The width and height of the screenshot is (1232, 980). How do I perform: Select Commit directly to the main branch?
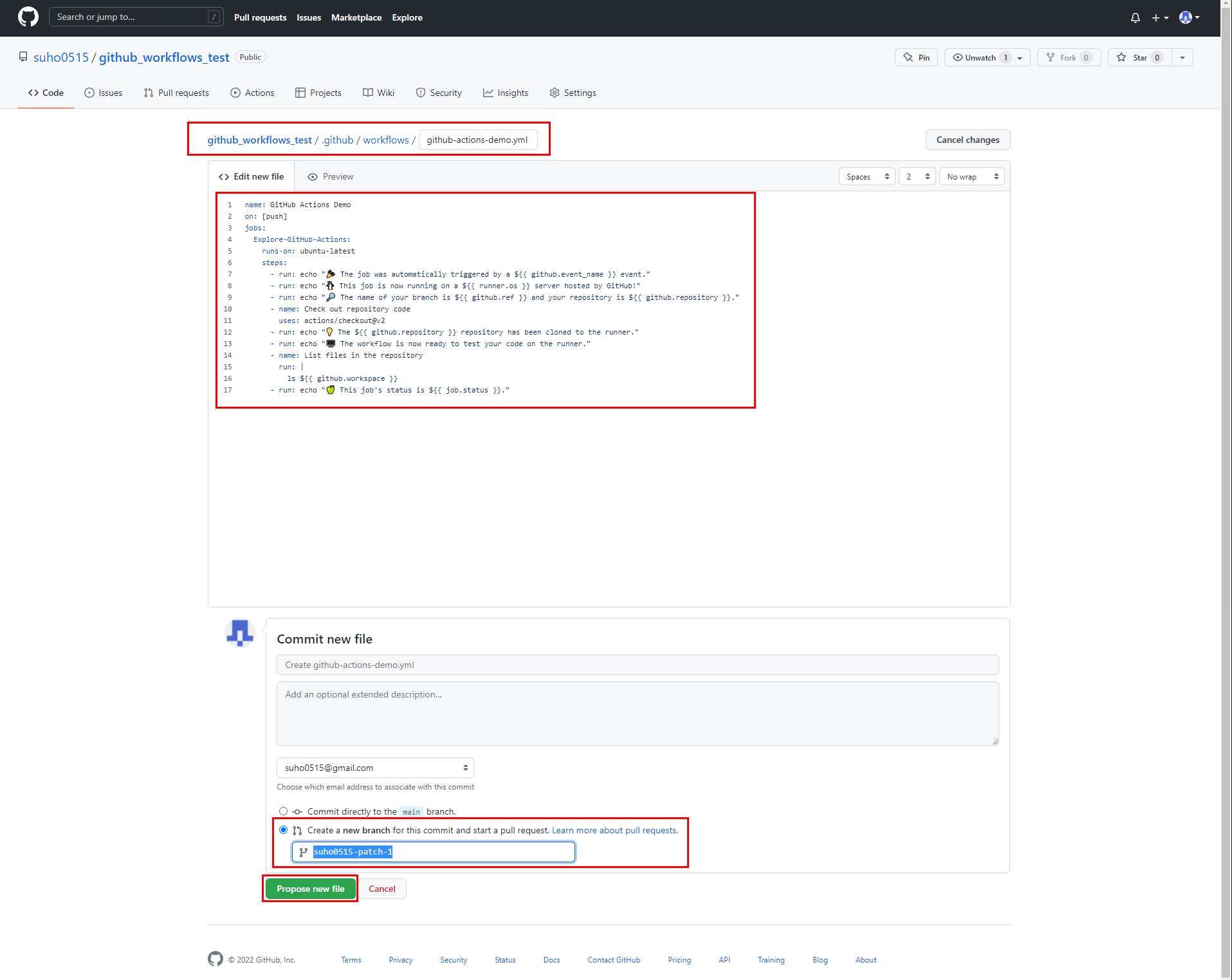point(283,811)
